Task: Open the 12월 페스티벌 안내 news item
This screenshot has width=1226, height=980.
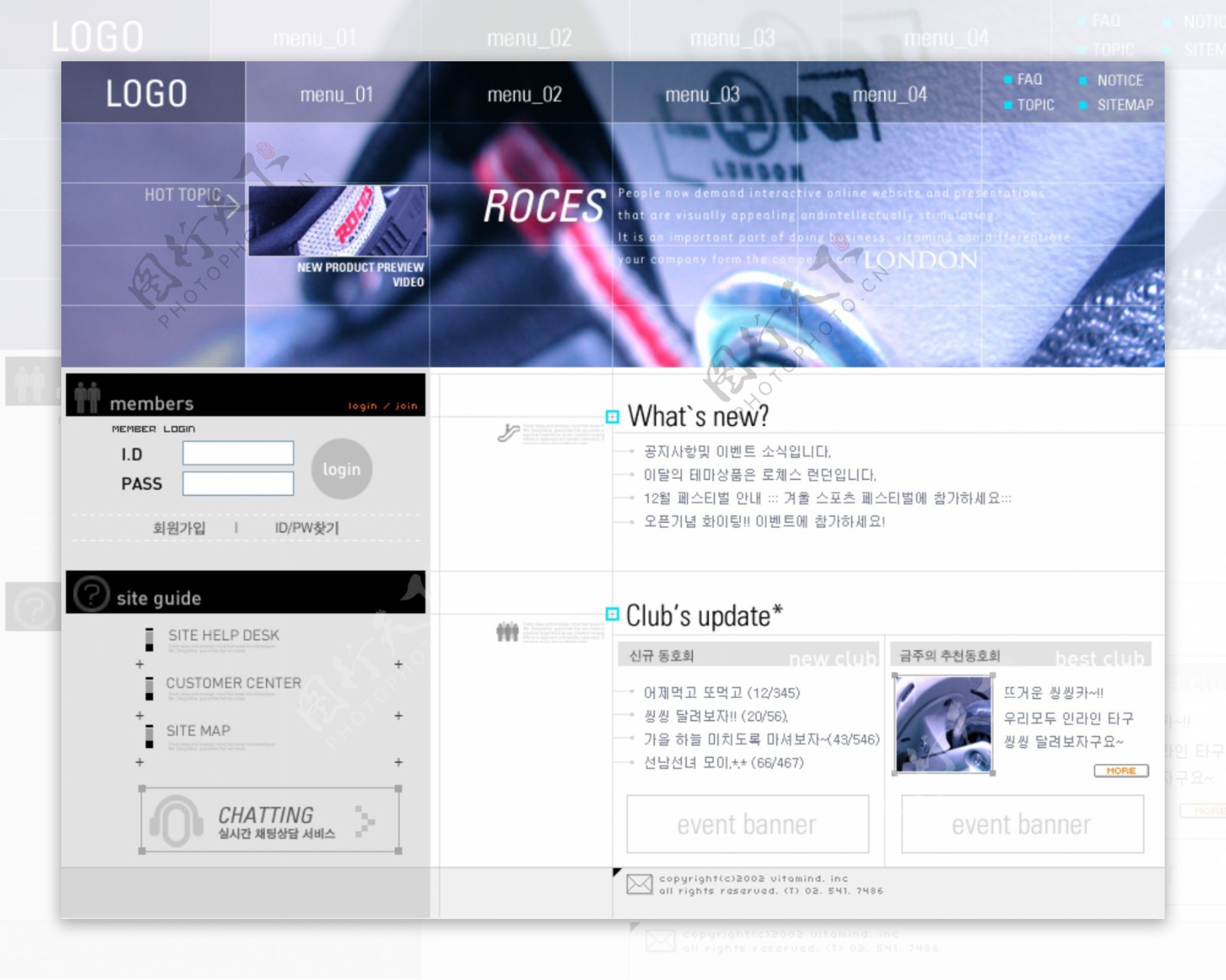Action: [x=827, y=498]
